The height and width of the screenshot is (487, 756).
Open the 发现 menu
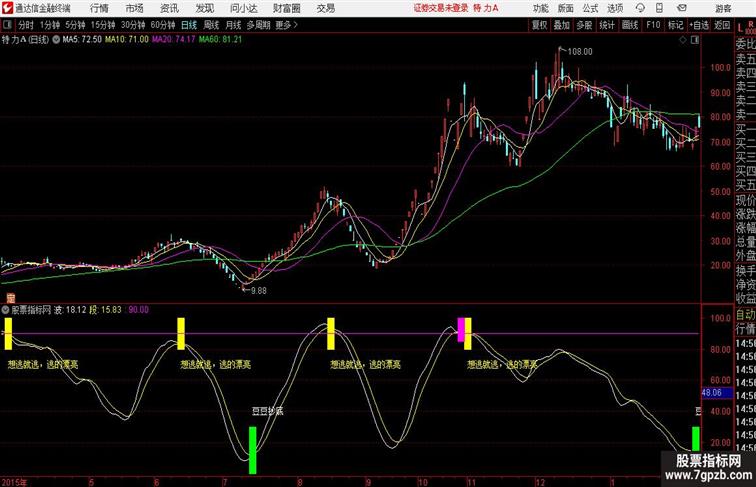(204, 8)
